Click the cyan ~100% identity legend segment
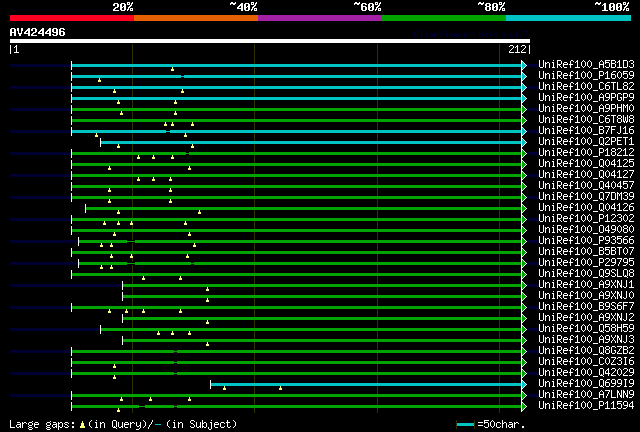Screen dimensions: 640x432 click(x=569, y=18)
